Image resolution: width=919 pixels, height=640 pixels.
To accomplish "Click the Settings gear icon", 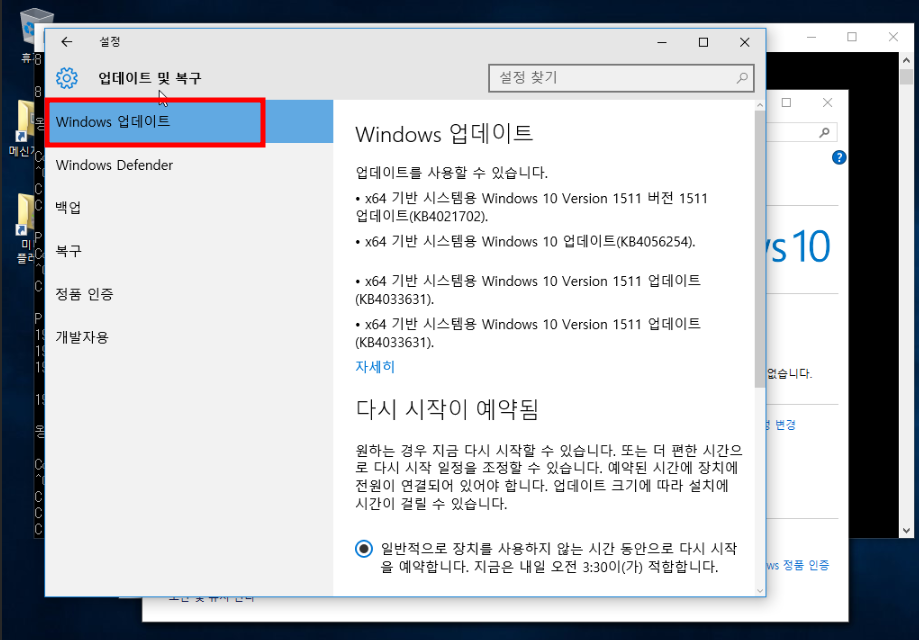I will pos(67,77).
